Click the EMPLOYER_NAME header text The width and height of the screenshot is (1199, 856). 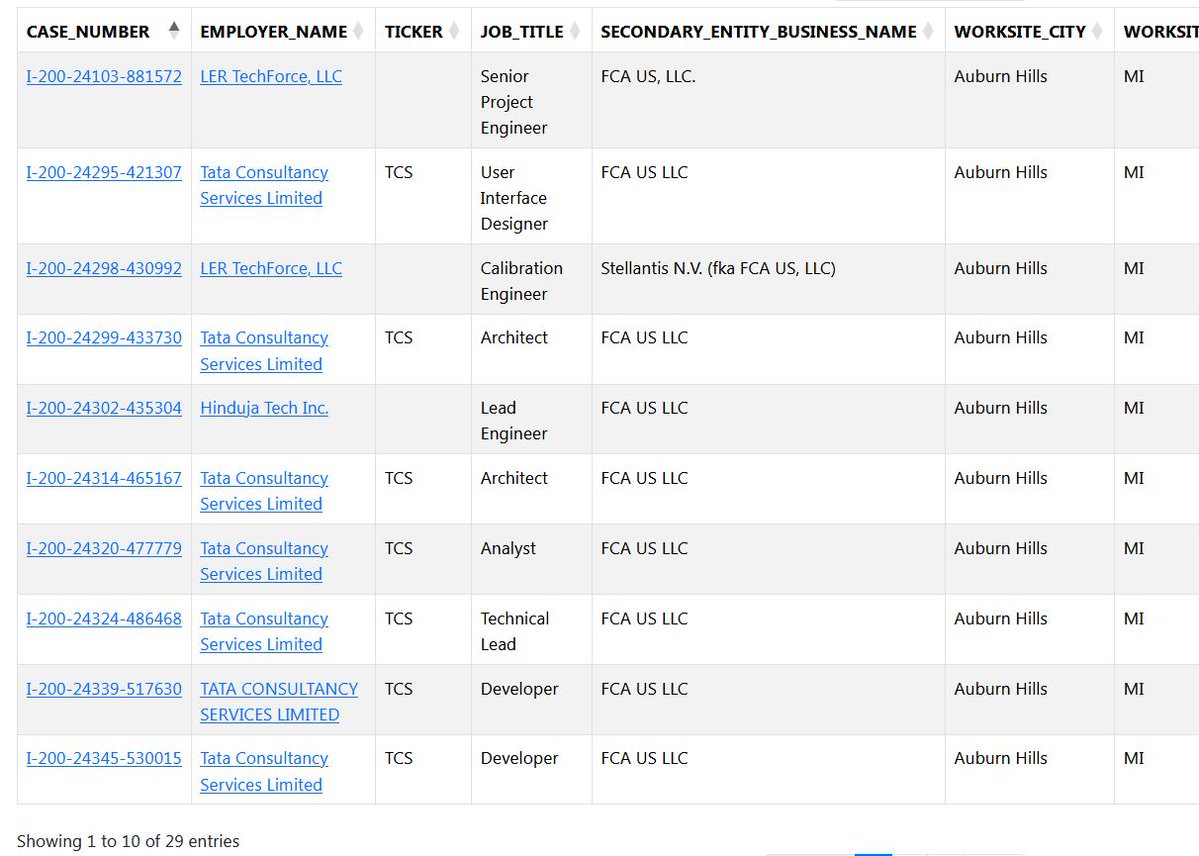coord(273,31)
